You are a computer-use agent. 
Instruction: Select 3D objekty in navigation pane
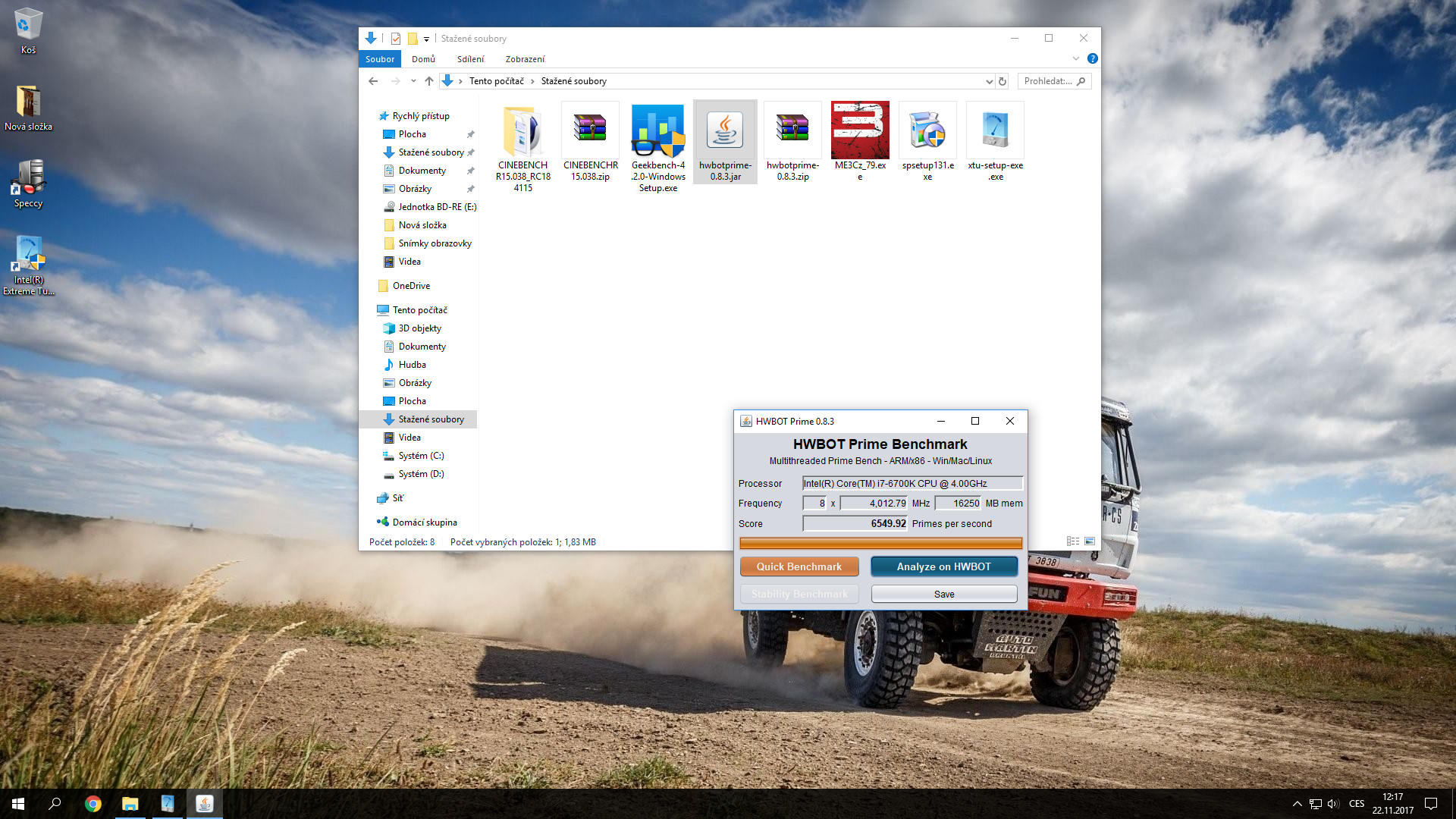click(420, 328)
